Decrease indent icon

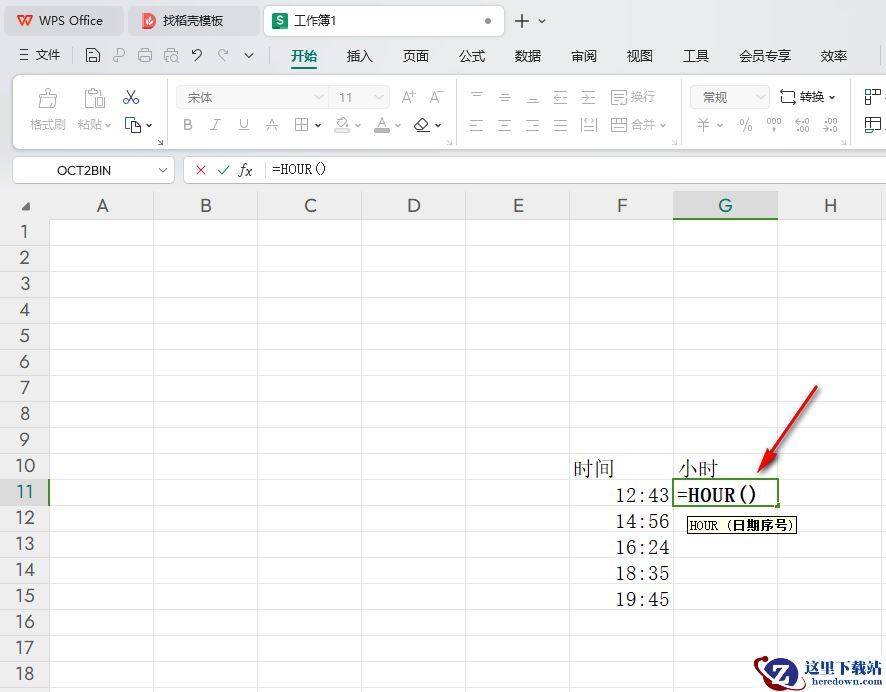point(560,97)
